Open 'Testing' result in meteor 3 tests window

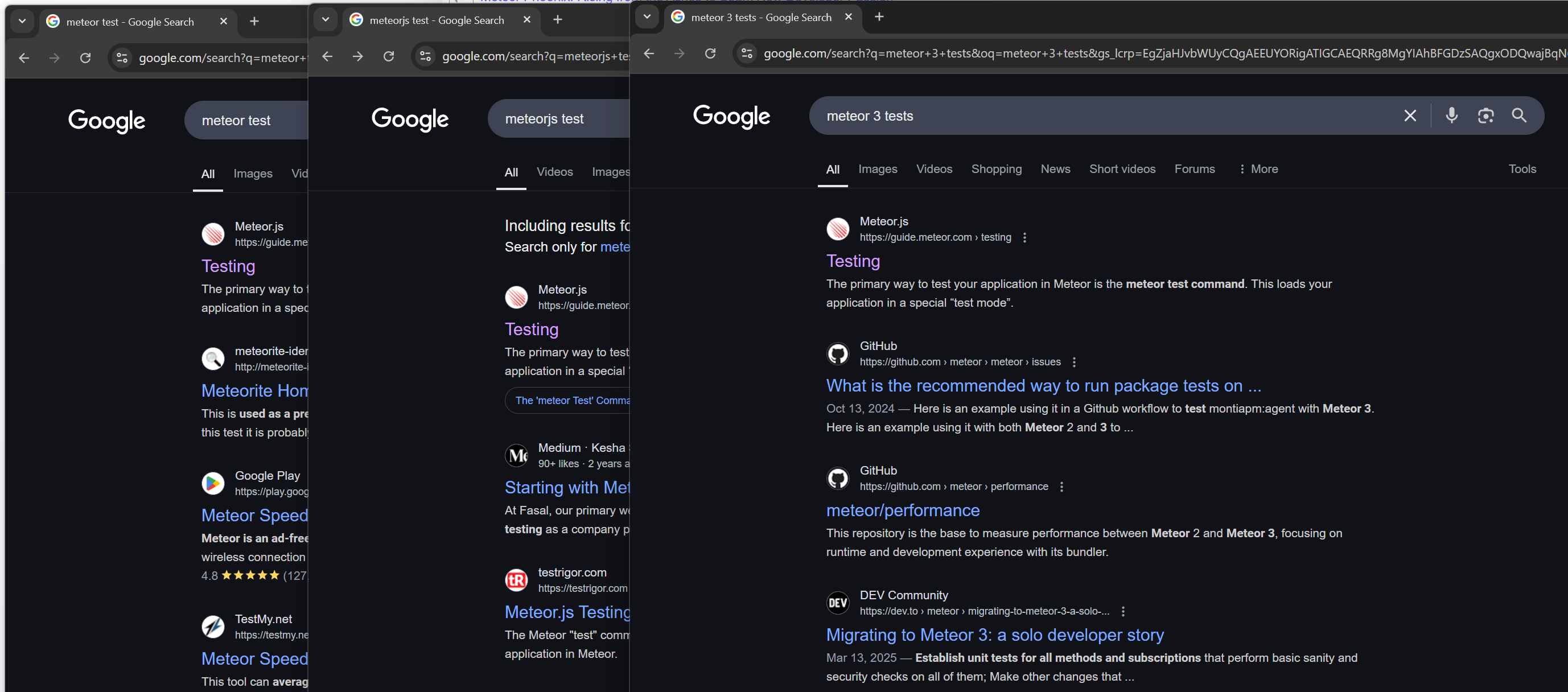(853, 261)
